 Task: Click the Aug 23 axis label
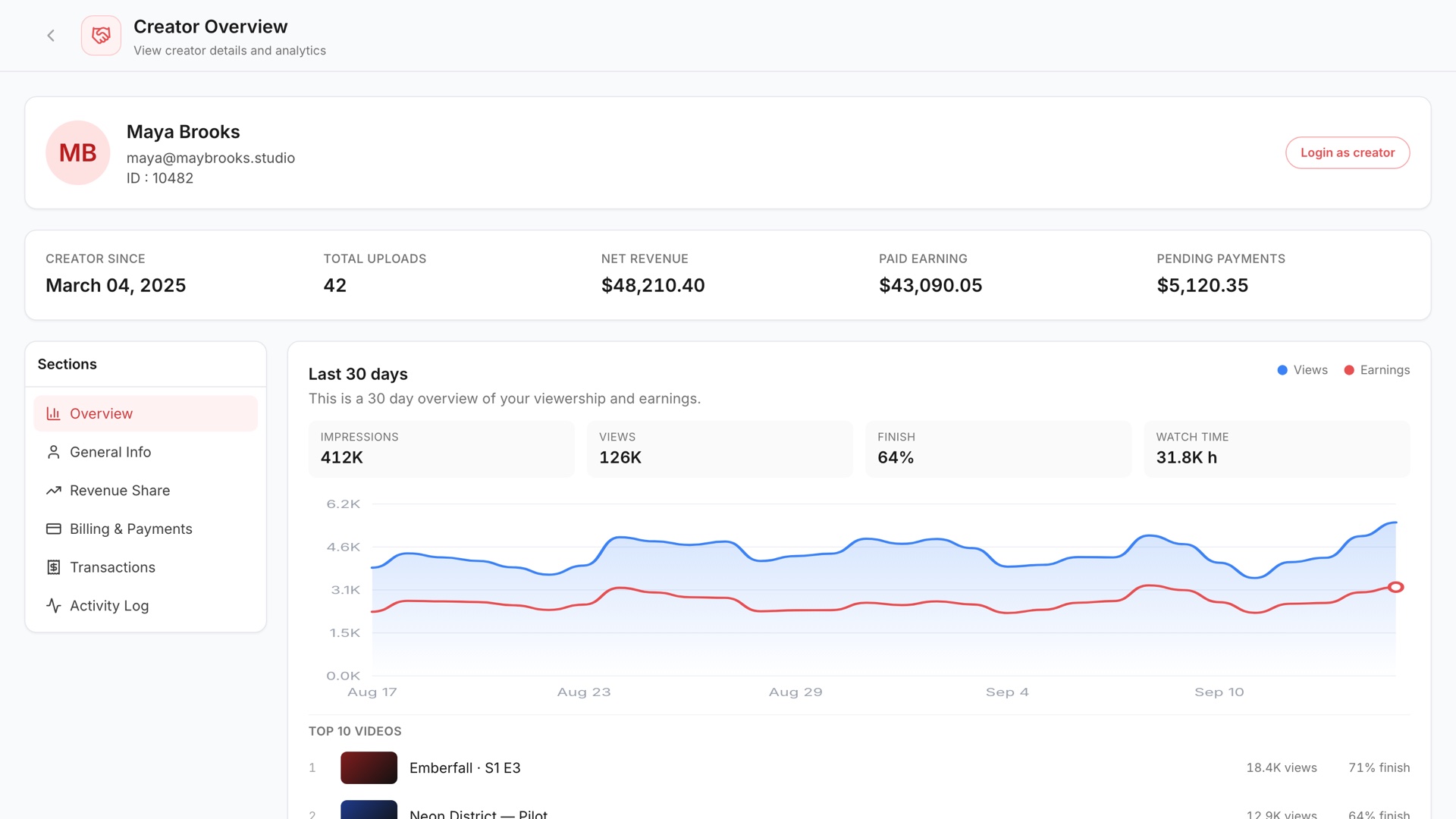(584, 692)
